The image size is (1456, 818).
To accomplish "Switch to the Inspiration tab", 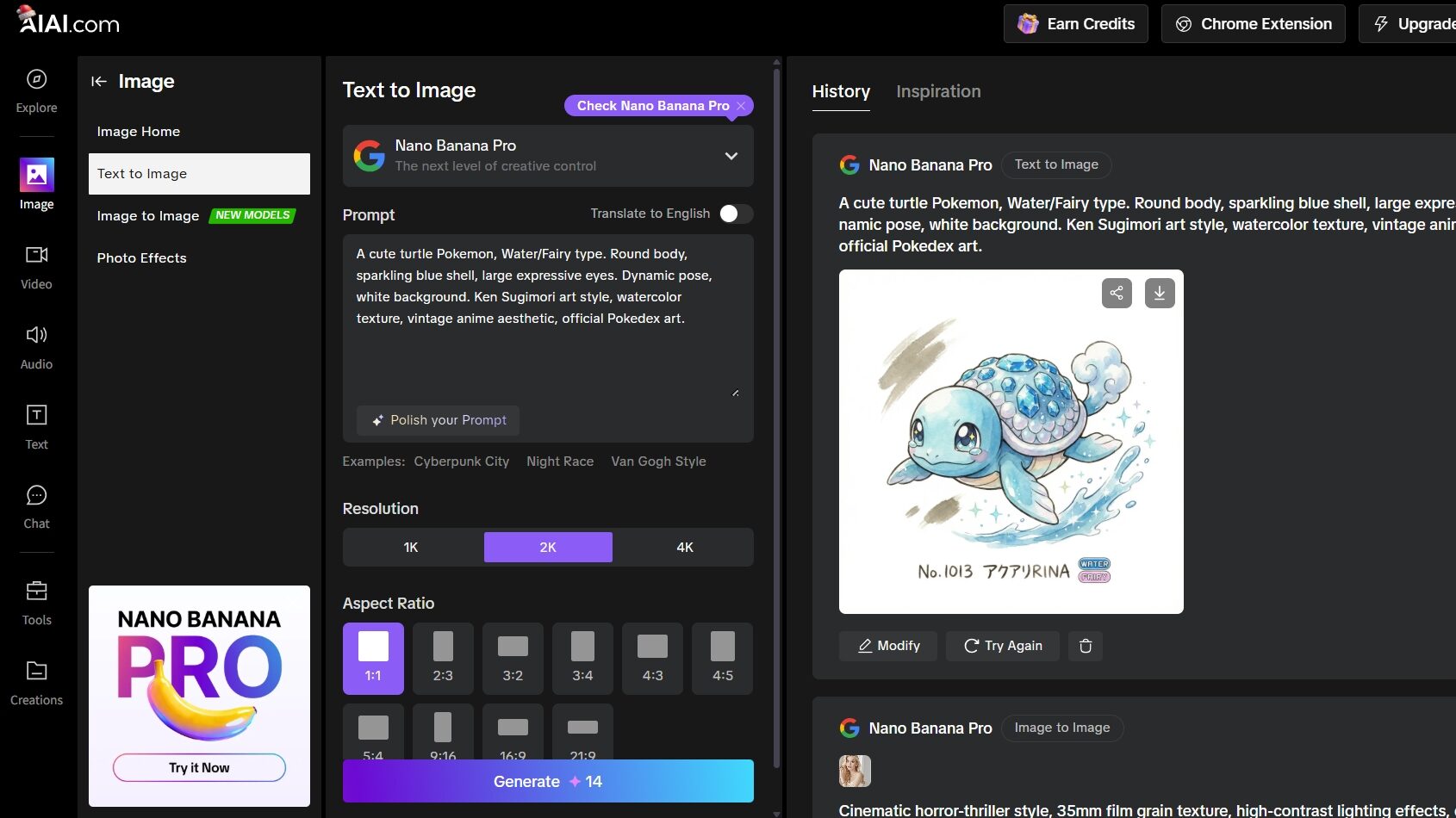I will (x=938, y=91).
